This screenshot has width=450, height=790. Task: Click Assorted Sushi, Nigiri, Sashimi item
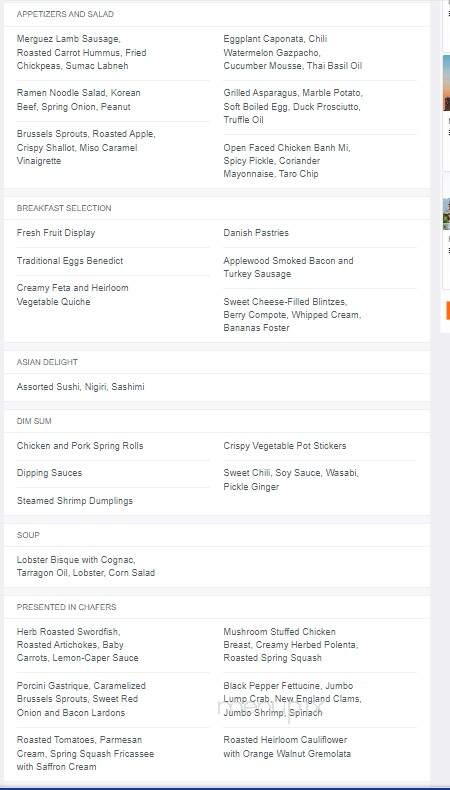click(x=81, y=387)
